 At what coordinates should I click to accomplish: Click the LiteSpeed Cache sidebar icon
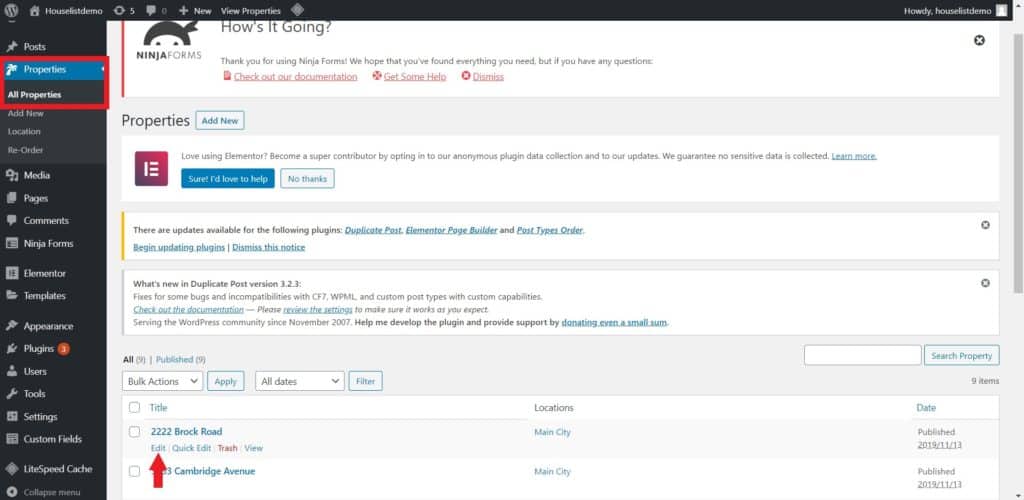click(x=11, y=469)
